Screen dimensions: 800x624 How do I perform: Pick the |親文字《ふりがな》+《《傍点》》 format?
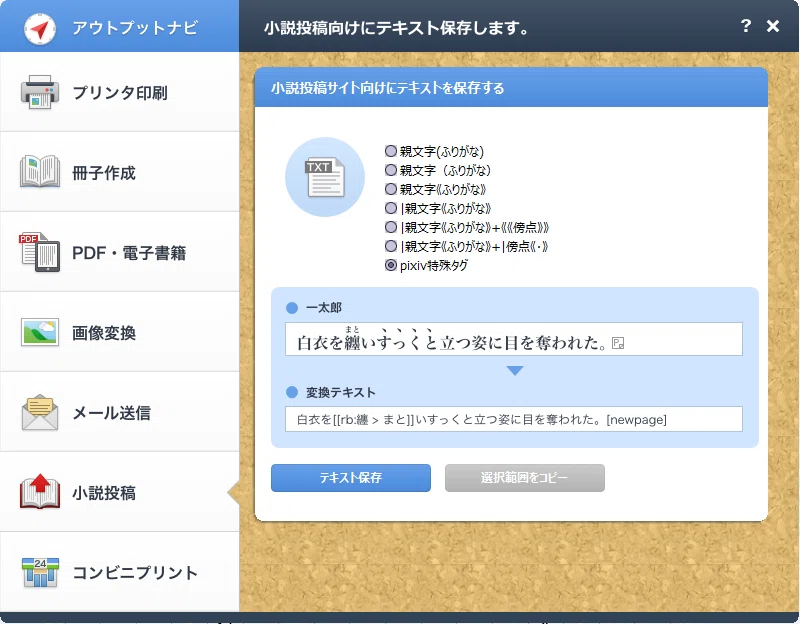click(467, 227)
